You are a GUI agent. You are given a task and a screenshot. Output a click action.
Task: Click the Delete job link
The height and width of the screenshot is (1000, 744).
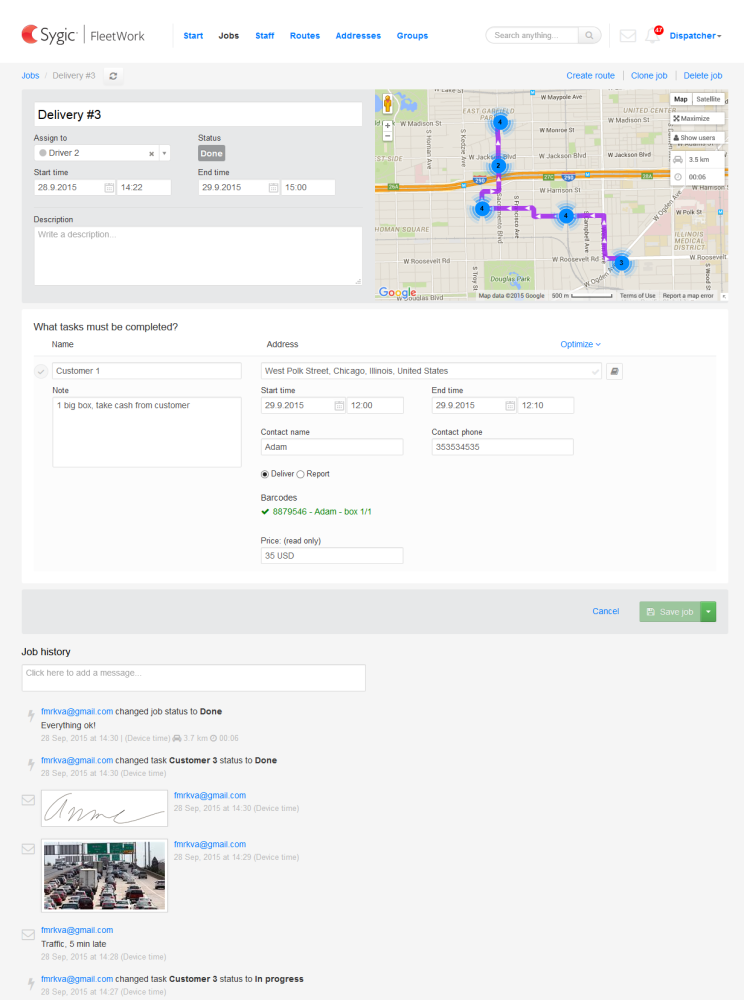tap(703, 75)
